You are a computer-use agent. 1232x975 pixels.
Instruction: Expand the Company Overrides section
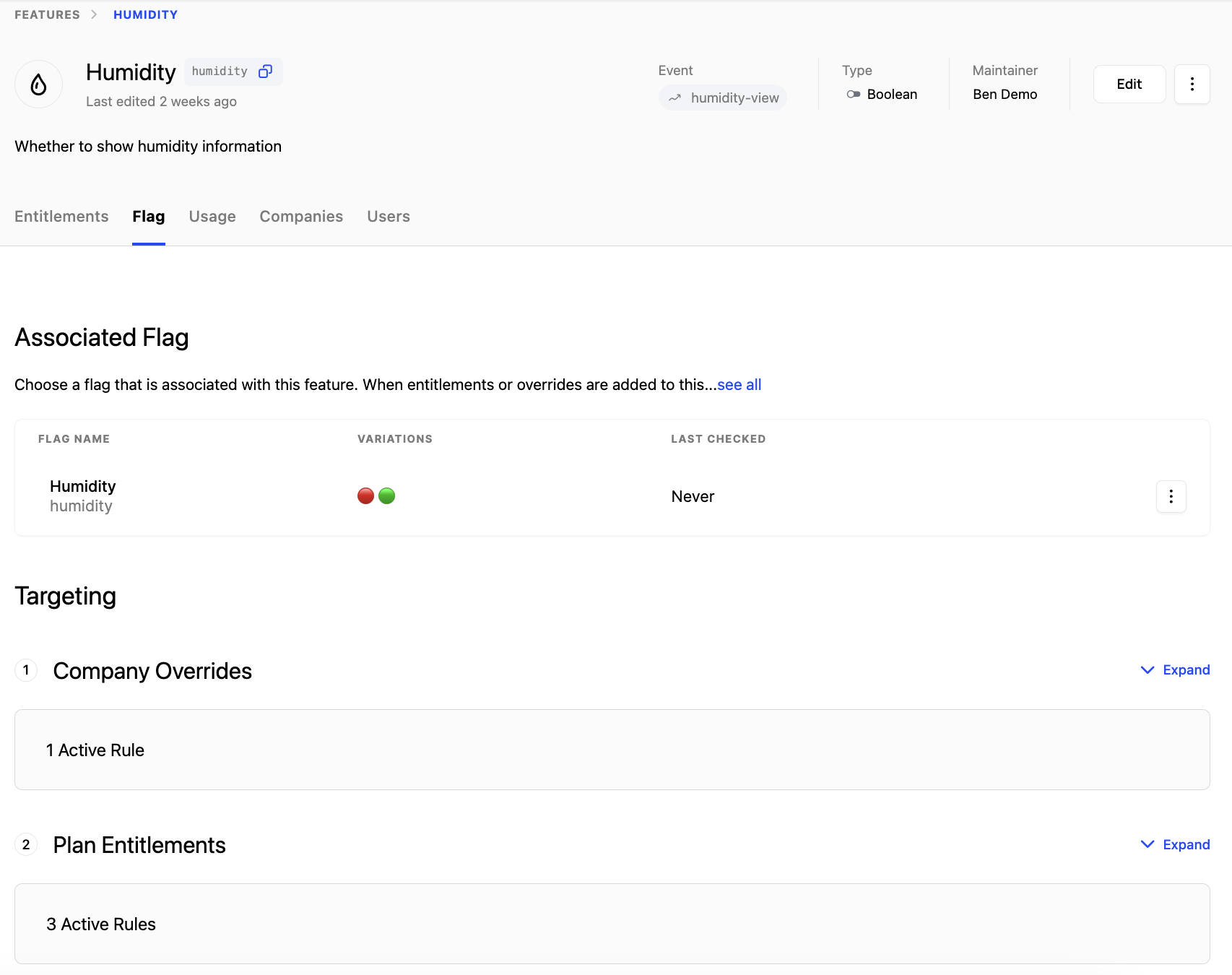point(1175,670)
